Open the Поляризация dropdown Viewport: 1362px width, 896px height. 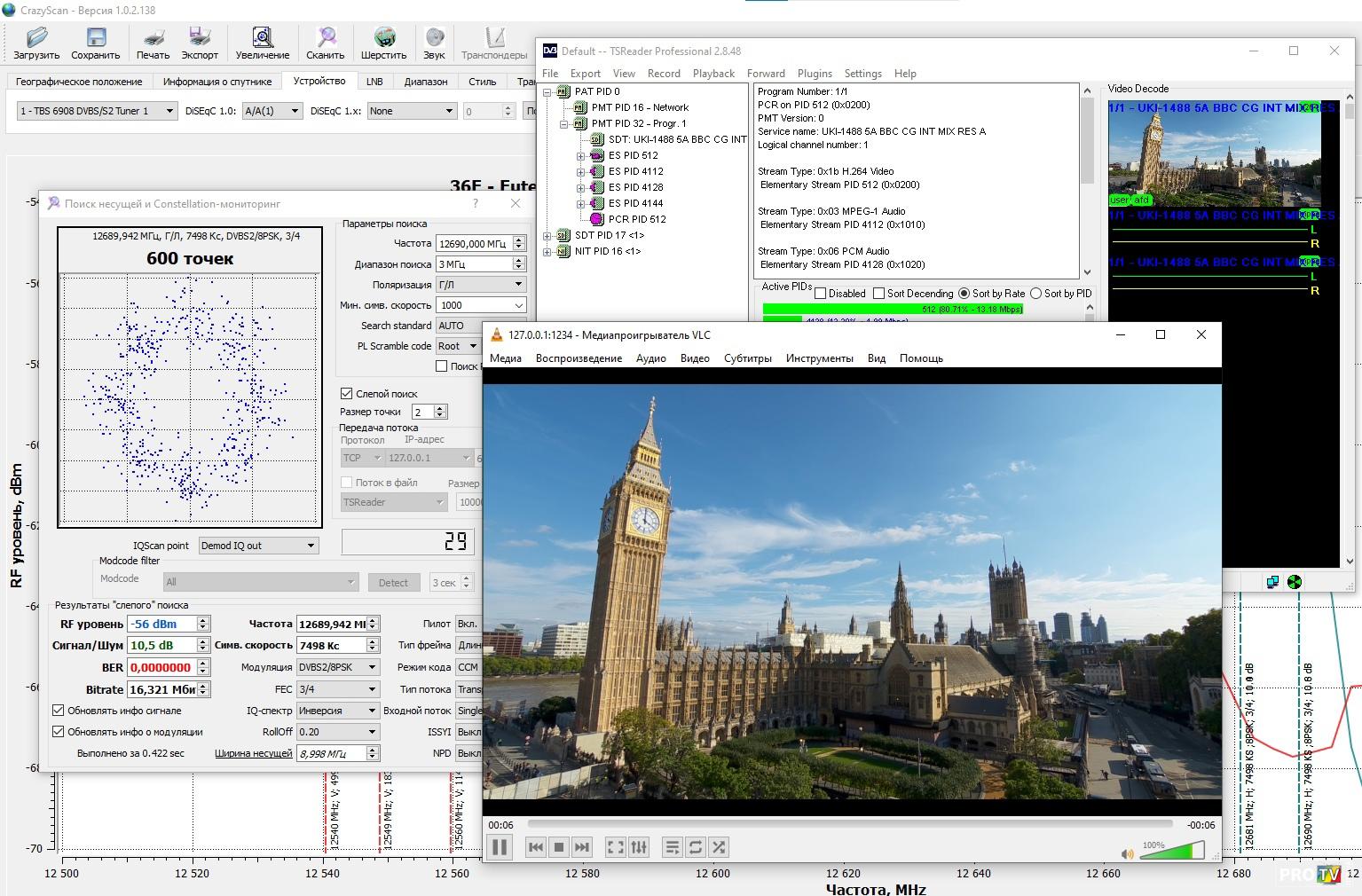481,285
